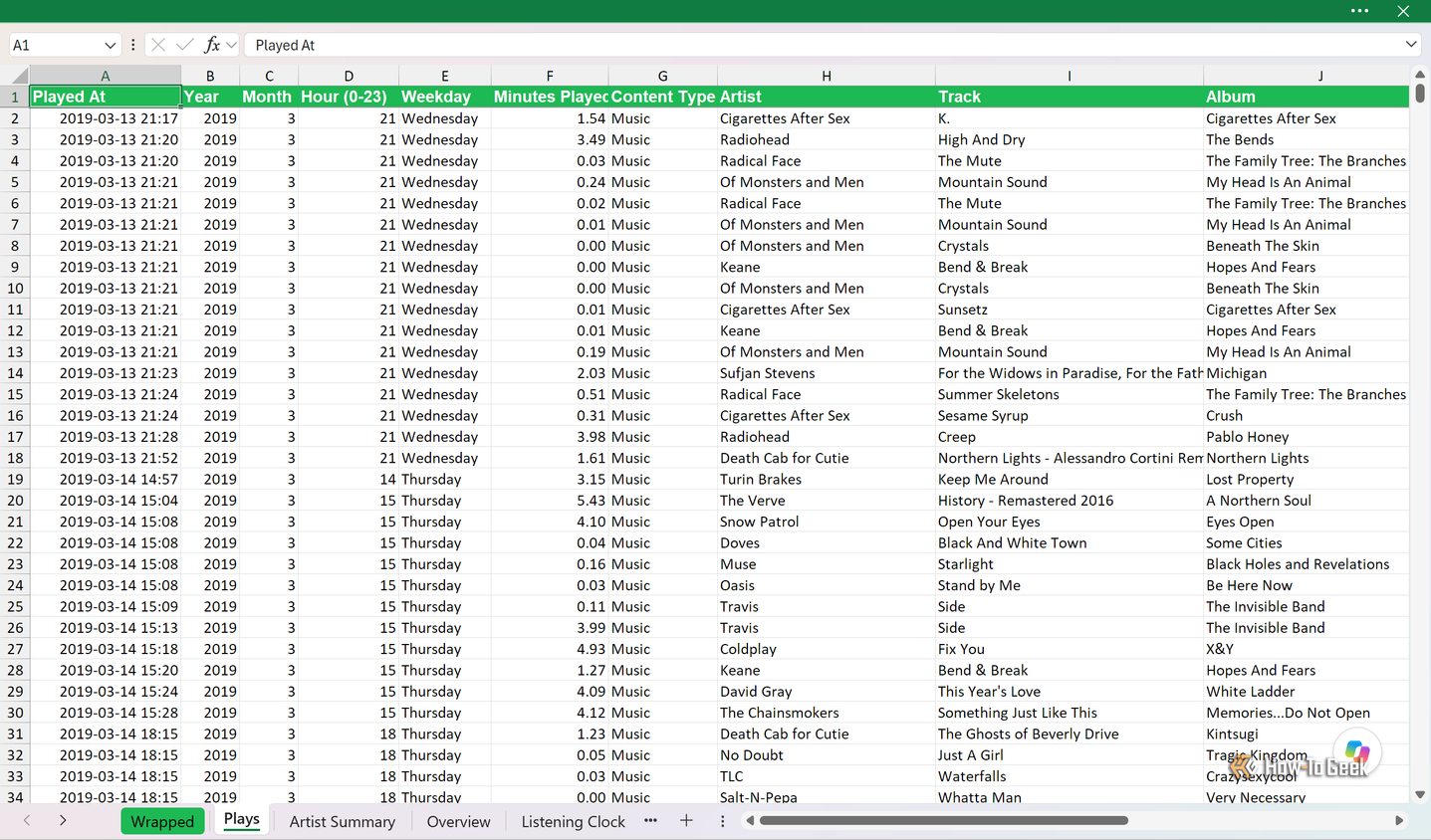Screen dimensions: 1431x840
Task: Click the vertical dots beside sheet tabs
Action: pyautogui.click(x=723, y=820)
